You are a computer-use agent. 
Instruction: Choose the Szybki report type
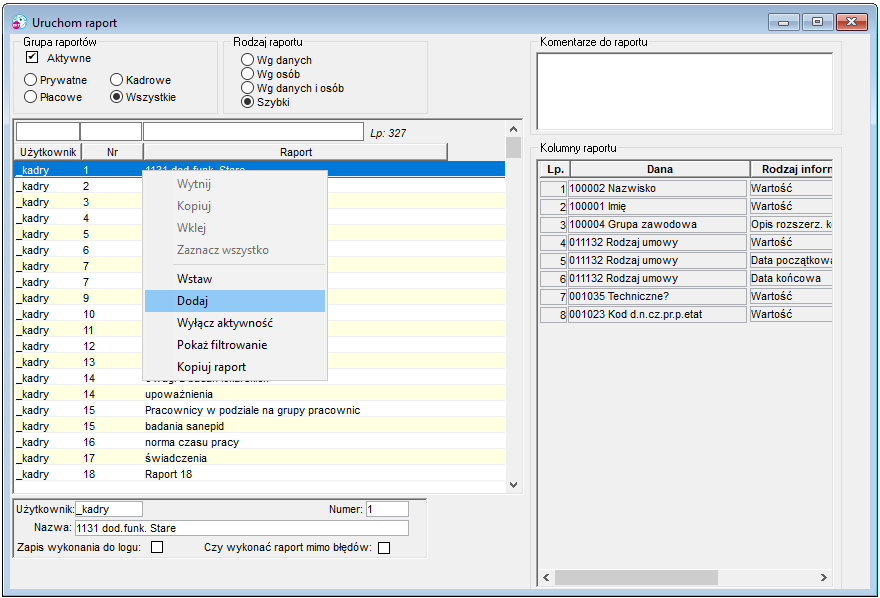(247, 102)
